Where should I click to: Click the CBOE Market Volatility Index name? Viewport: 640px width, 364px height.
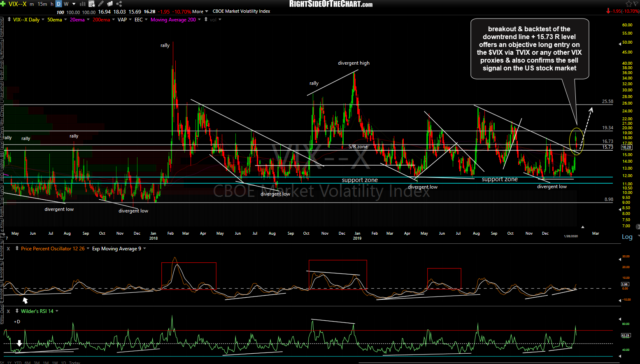[x=241, y=11]
